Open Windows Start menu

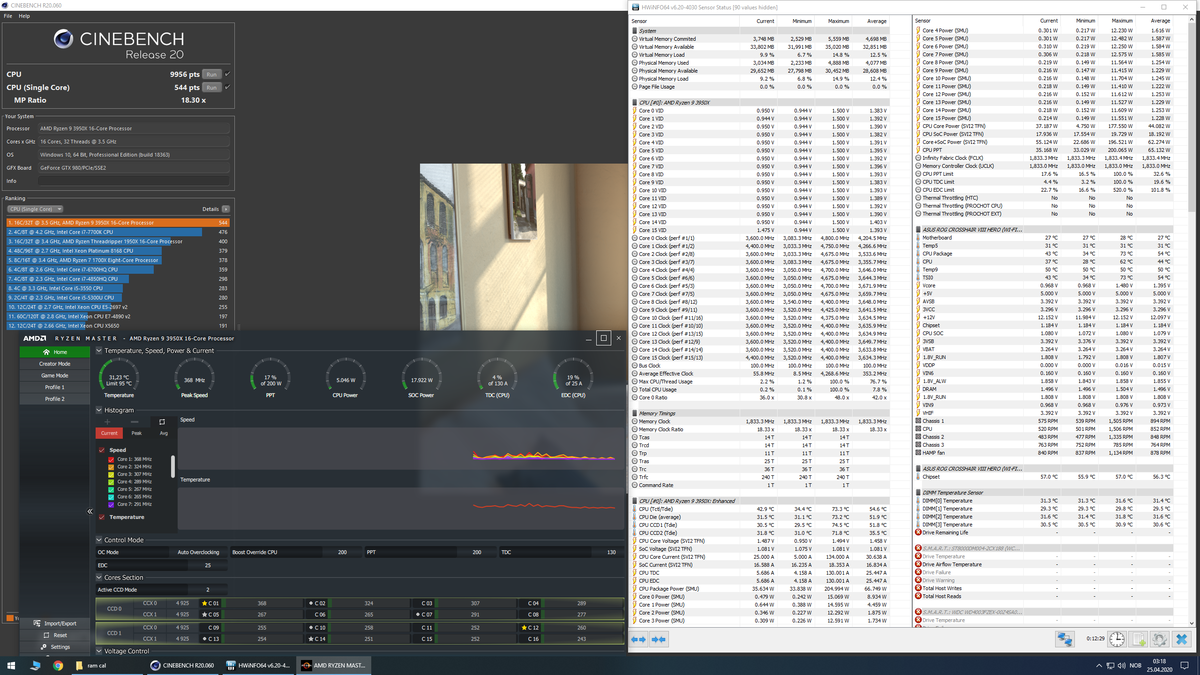(x=11, y=664)
